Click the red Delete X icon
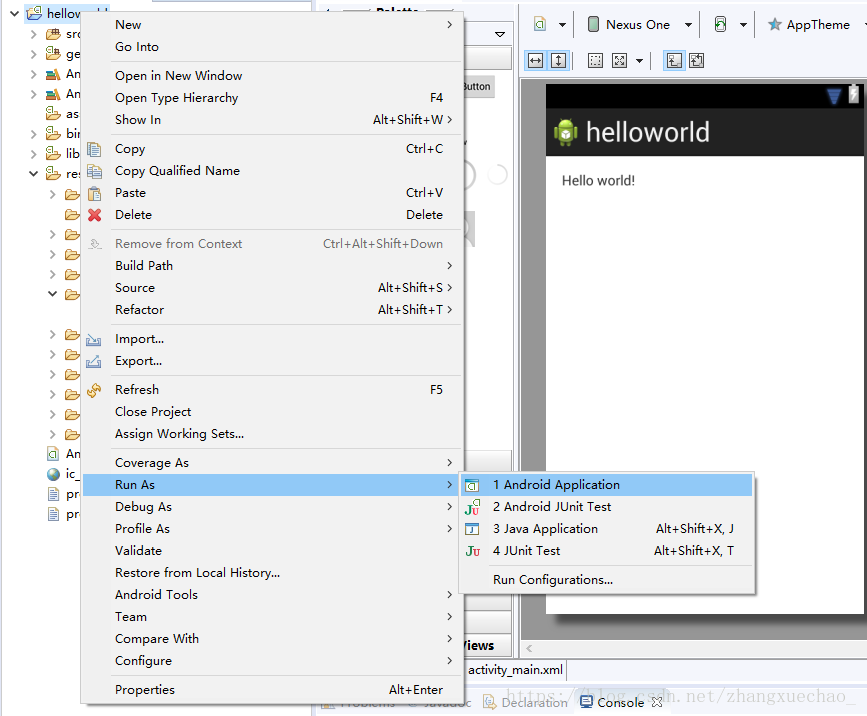Viewport: 867px width, 716px height. click(x=94, y=215)
